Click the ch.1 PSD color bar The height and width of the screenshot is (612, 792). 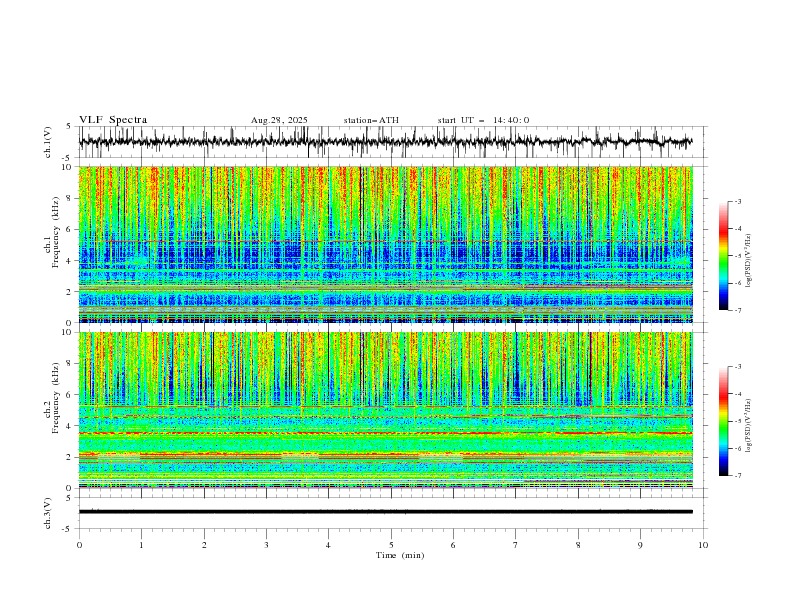(723, 256)
